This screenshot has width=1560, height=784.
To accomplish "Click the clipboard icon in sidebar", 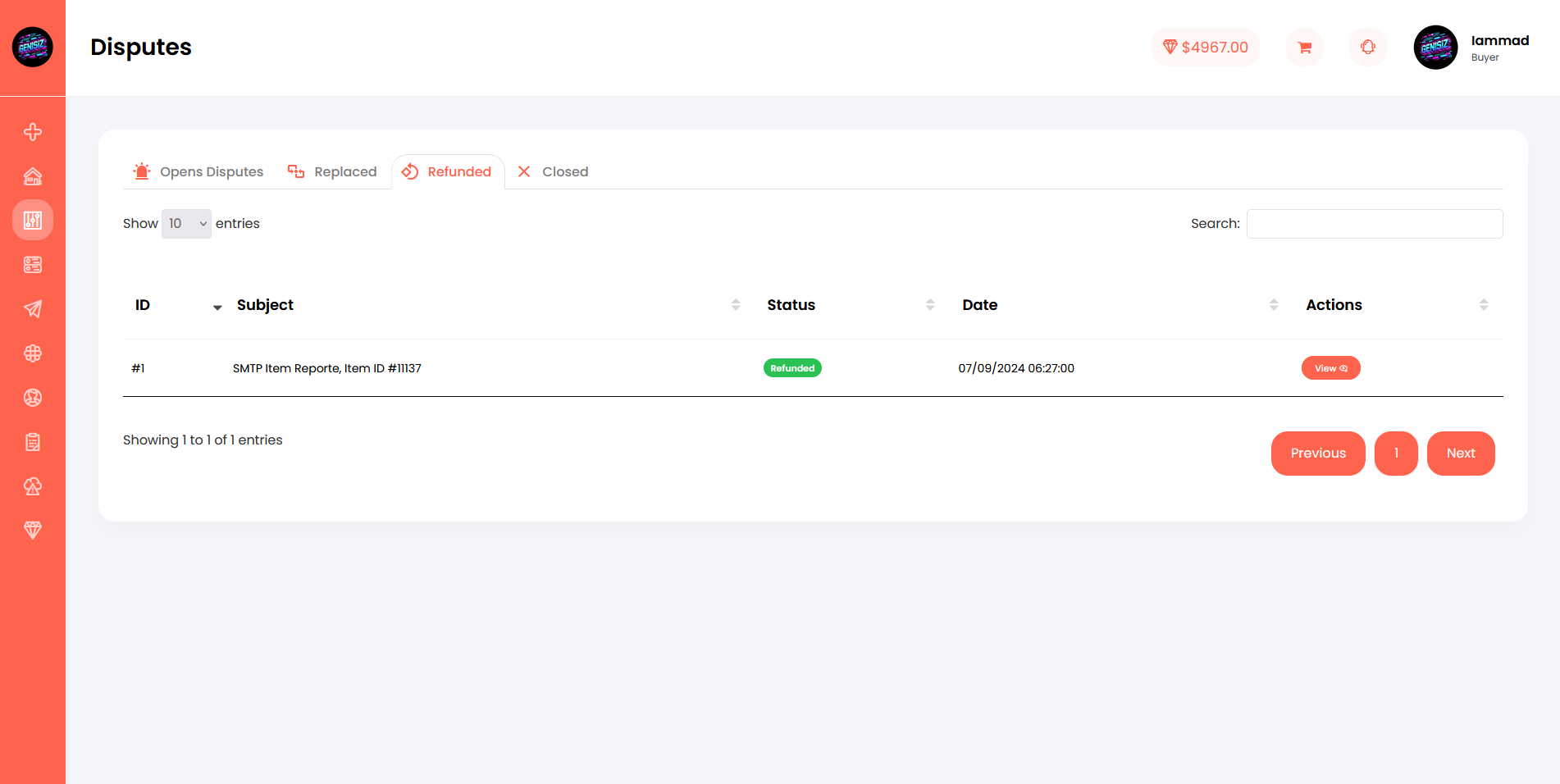I will point(33,442).
